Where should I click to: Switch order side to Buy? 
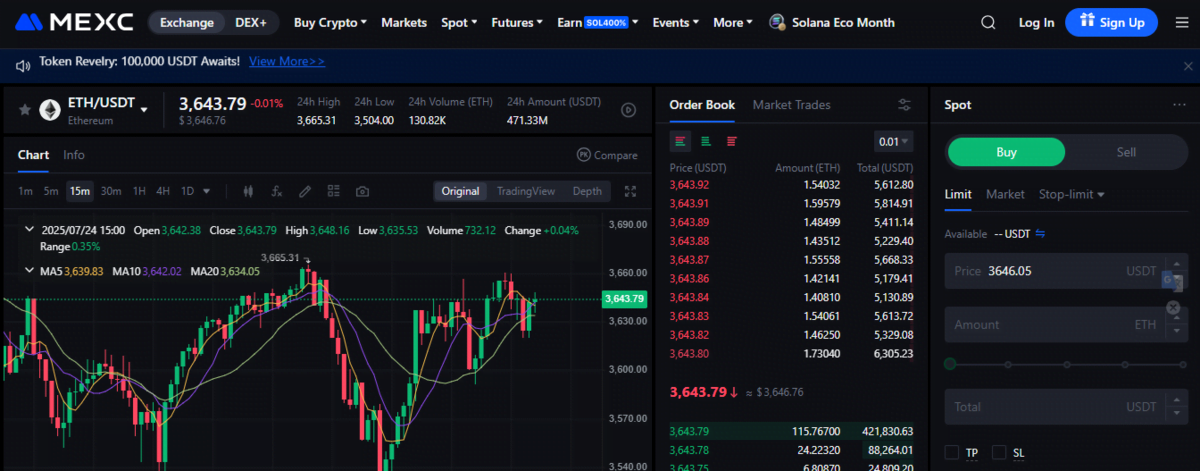(1007, 152)
